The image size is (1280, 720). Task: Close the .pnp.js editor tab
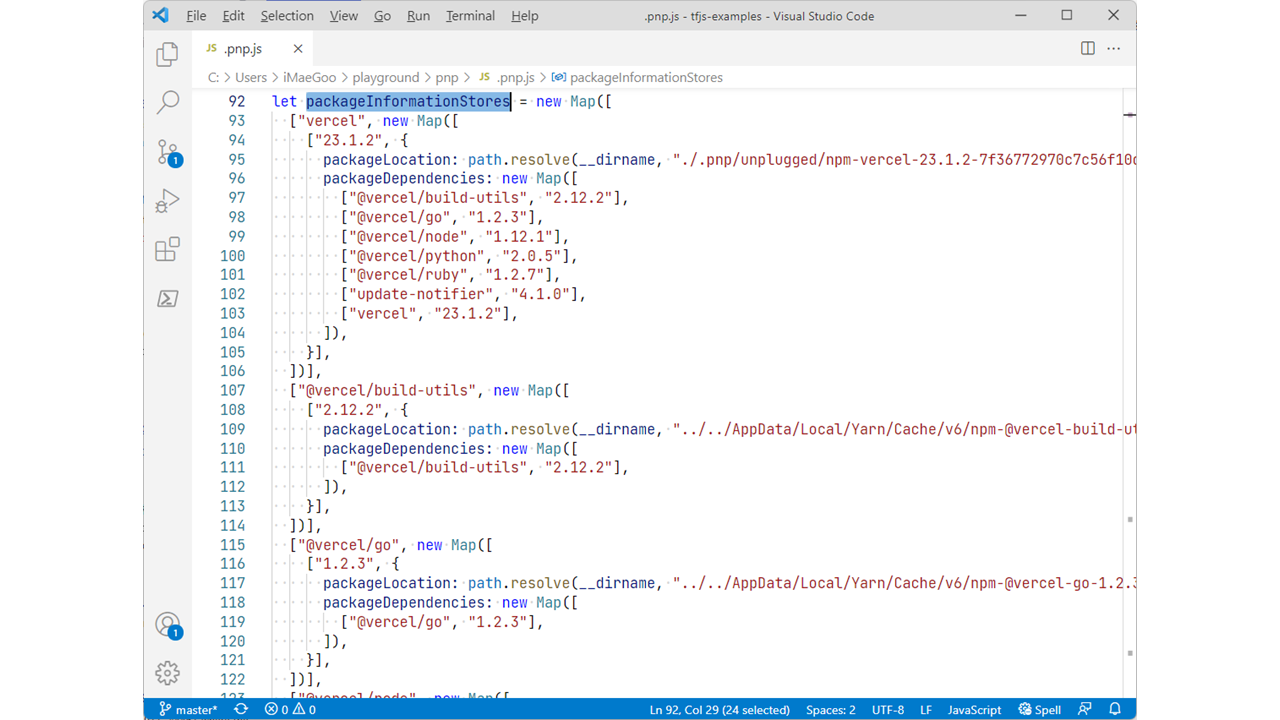tap(298, 49)
